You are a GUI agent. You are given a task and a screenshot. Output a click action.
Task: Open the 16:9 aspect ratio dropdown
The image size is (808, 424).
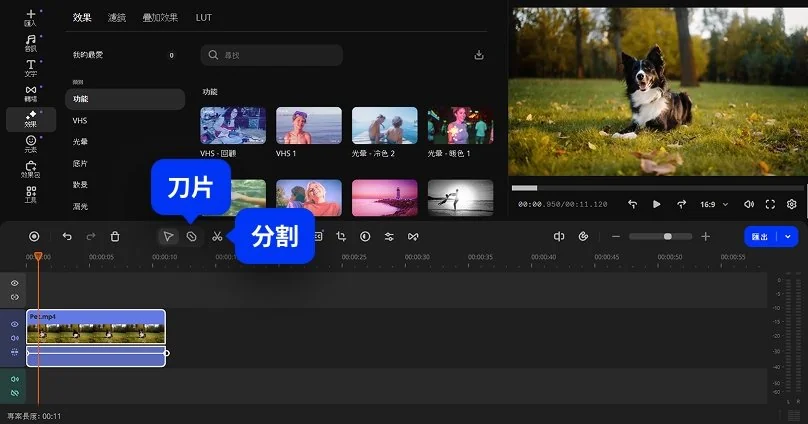714,205
